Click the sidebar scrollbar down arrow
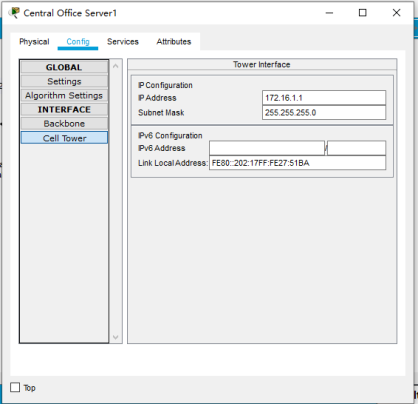The height and width of the screenshot is (404, 419). pyautogui.click(x=116, y=337)
